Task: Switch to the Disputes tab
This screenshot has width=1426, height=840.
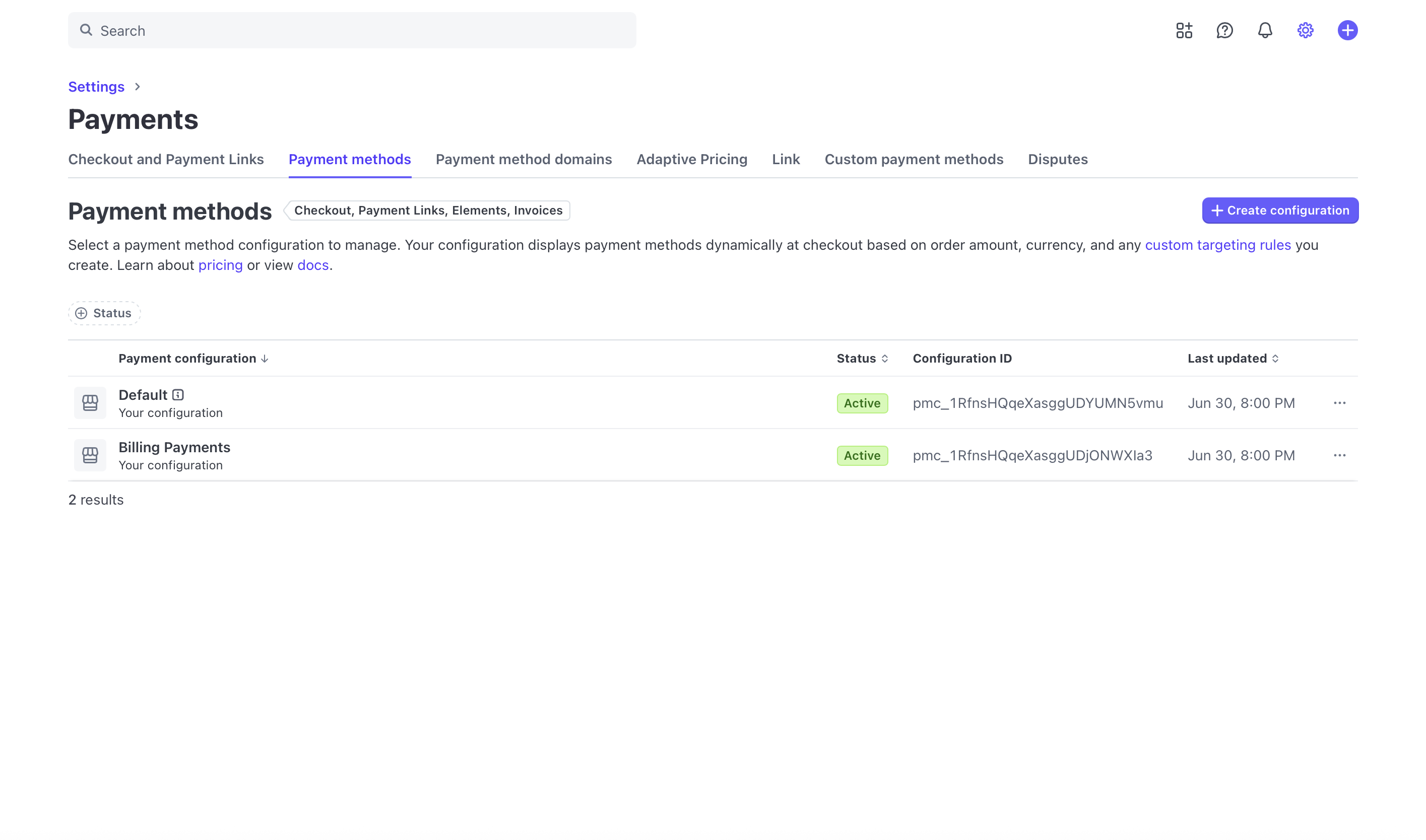Action: (1057, 160)
